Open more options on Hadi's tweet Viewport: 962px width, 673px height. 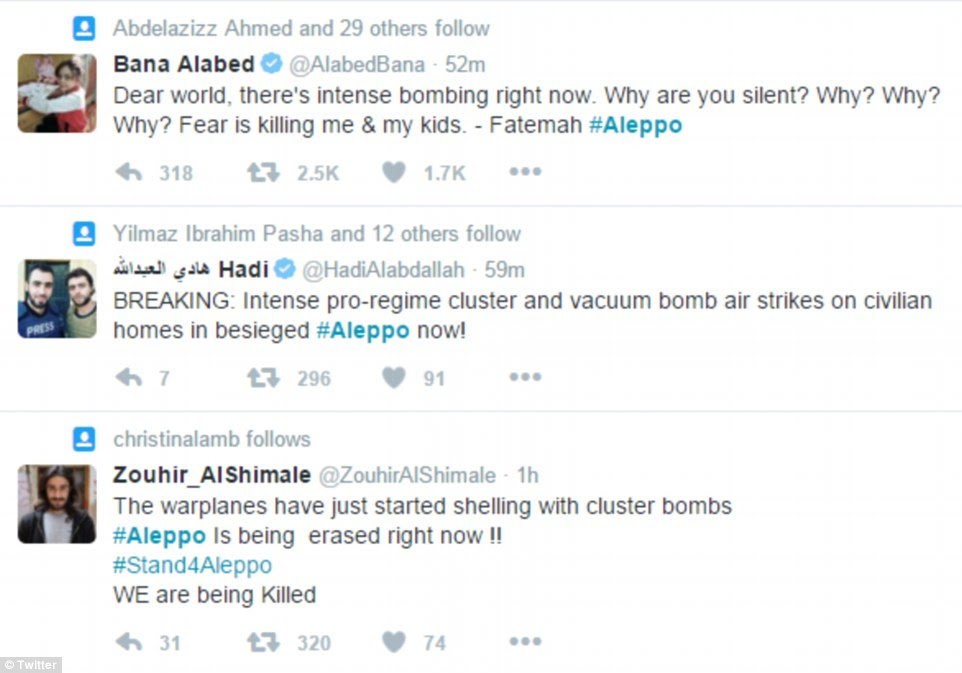tap(525, 376)
